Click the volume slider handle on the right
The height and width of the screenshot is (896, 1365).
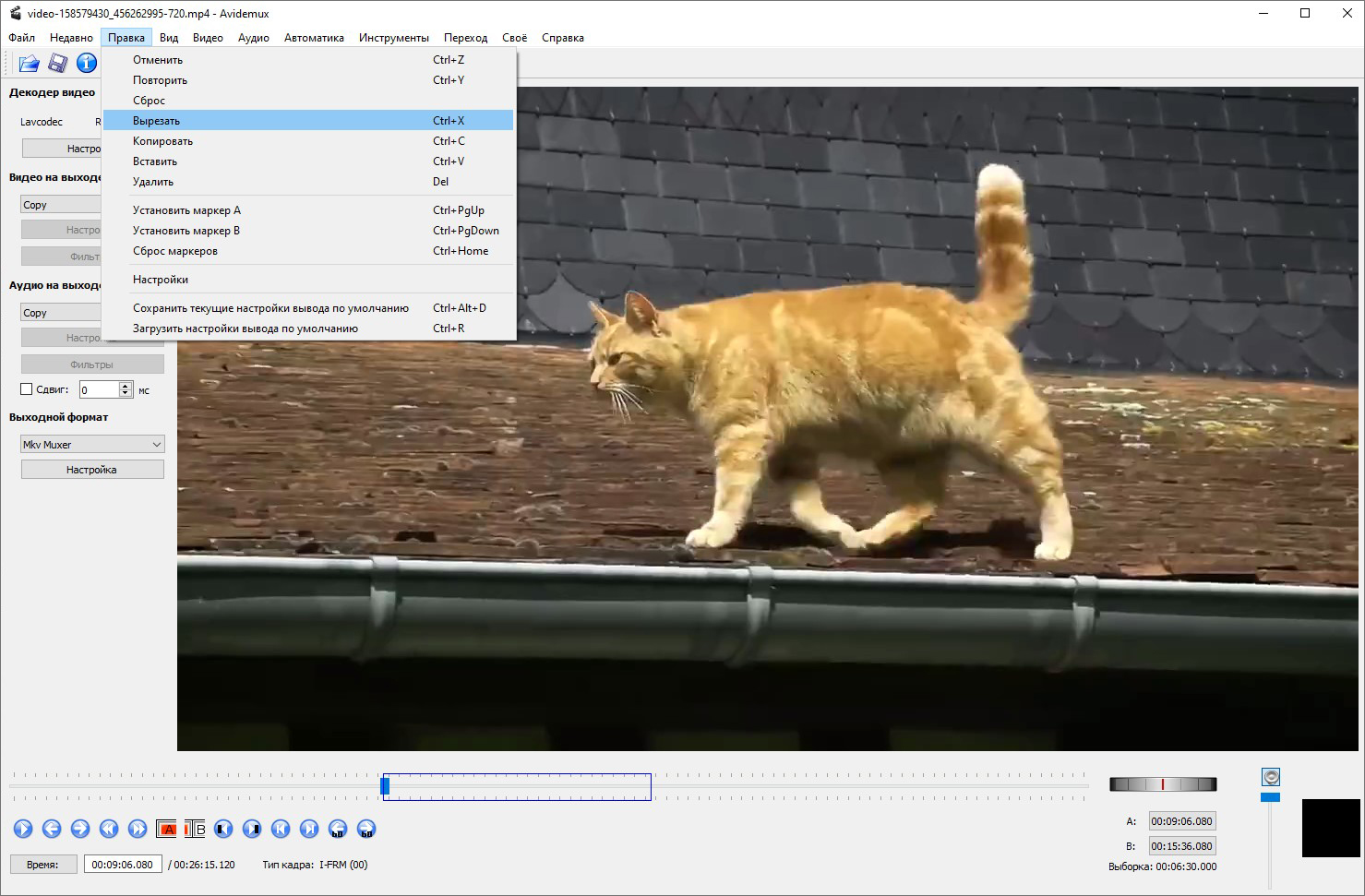(1270, 796)
